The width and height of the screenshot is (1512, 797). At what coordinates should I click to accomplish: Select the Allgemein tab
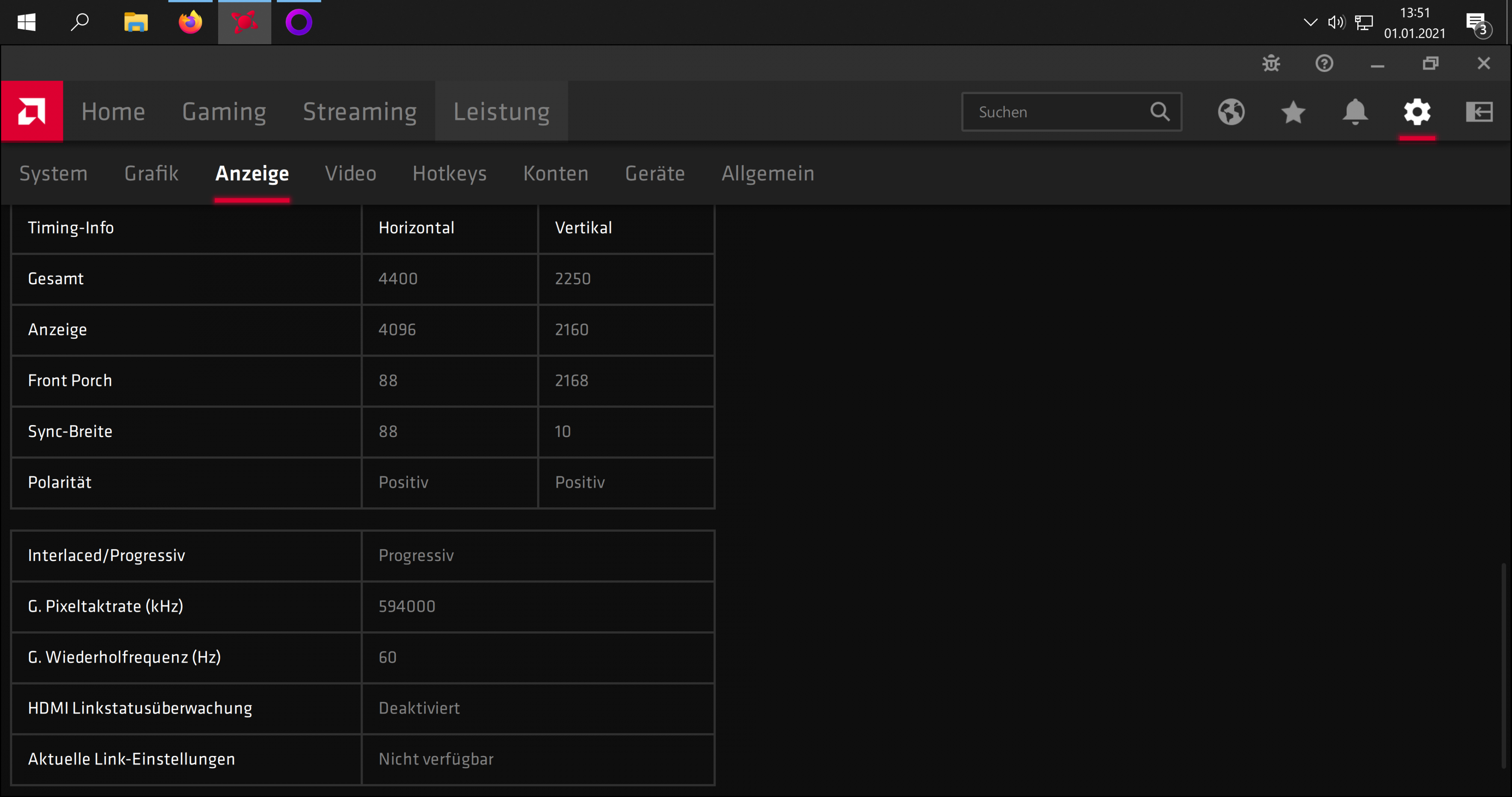click(x=768, y=174)
